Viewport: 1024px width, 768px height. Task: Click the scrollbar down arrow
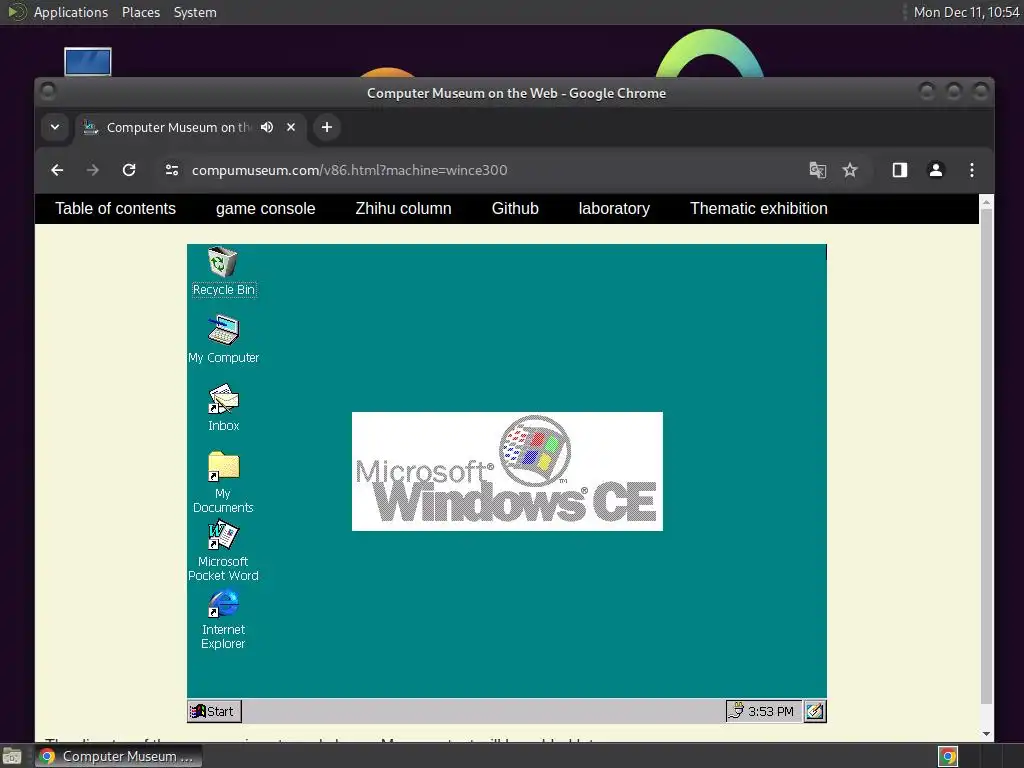pyautogui.click(x=986, y=734)
